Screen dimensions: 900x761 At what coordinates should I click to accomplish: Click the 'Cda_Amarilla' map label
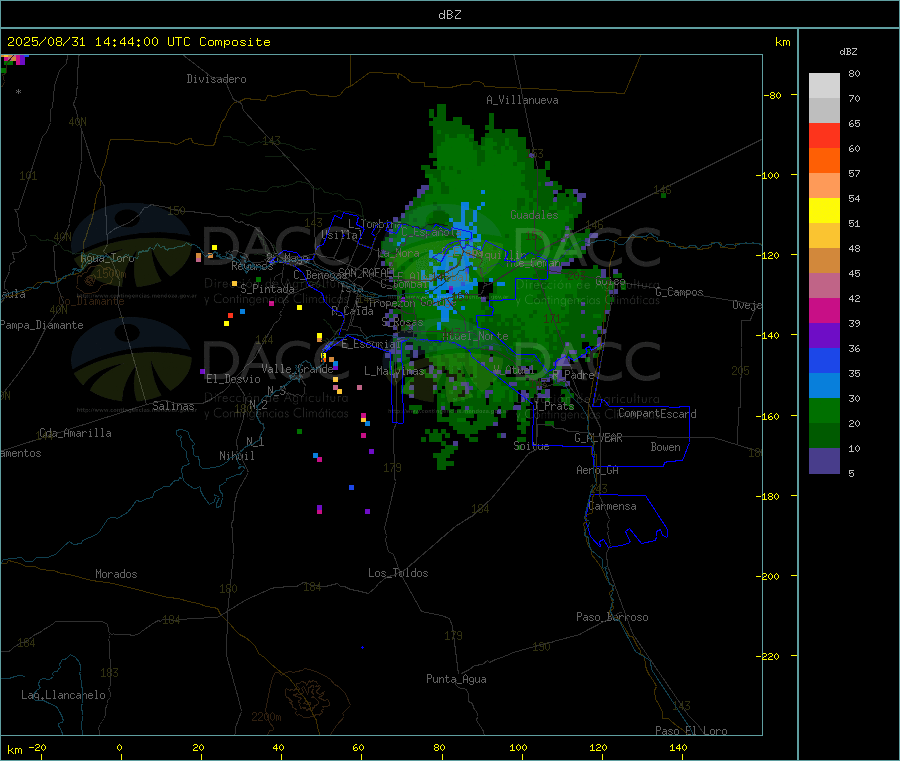(75, 433)
